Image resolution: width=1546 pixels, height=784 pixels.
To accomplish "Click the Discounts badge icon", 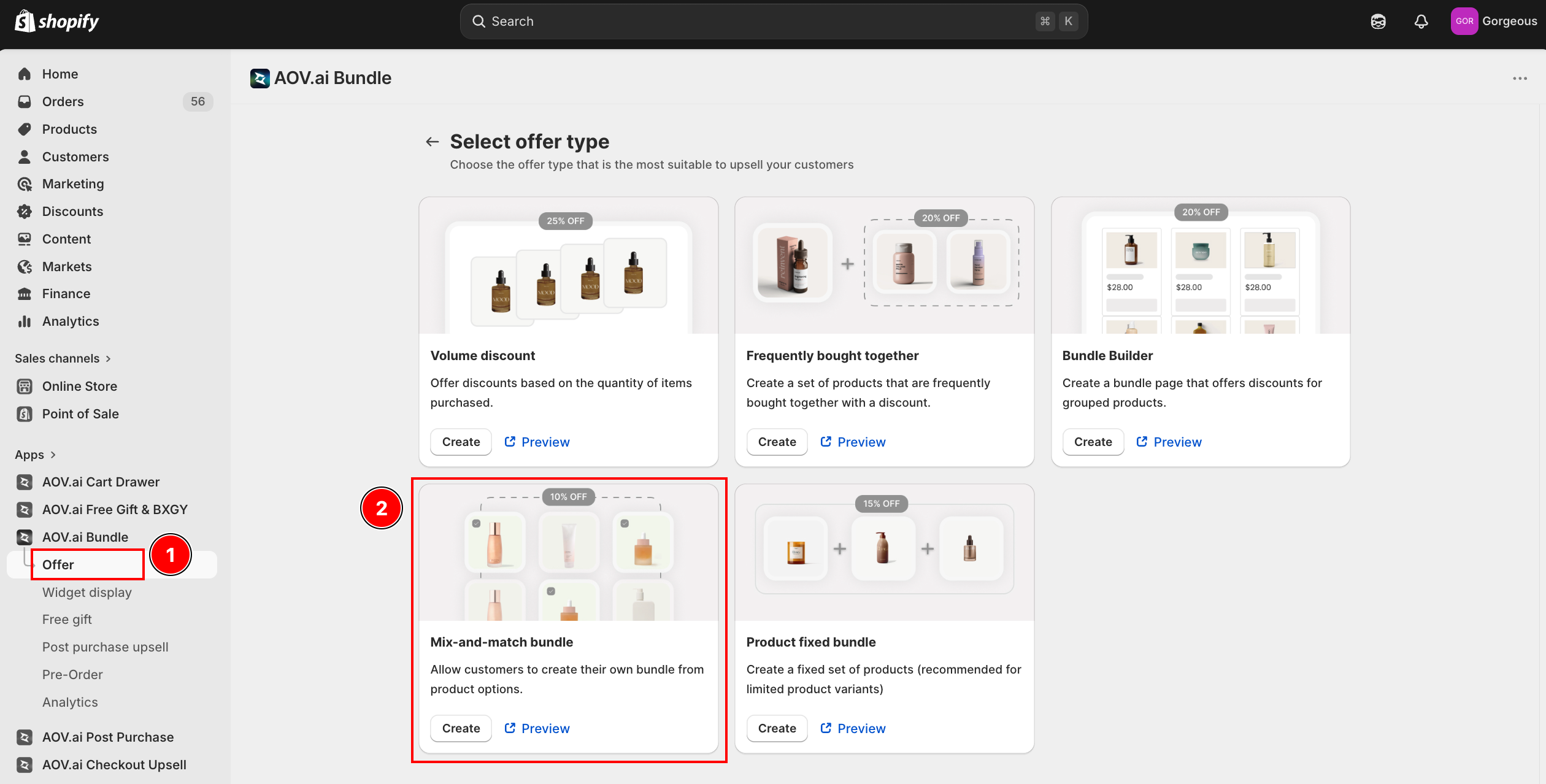I will [x=25, y=212].
